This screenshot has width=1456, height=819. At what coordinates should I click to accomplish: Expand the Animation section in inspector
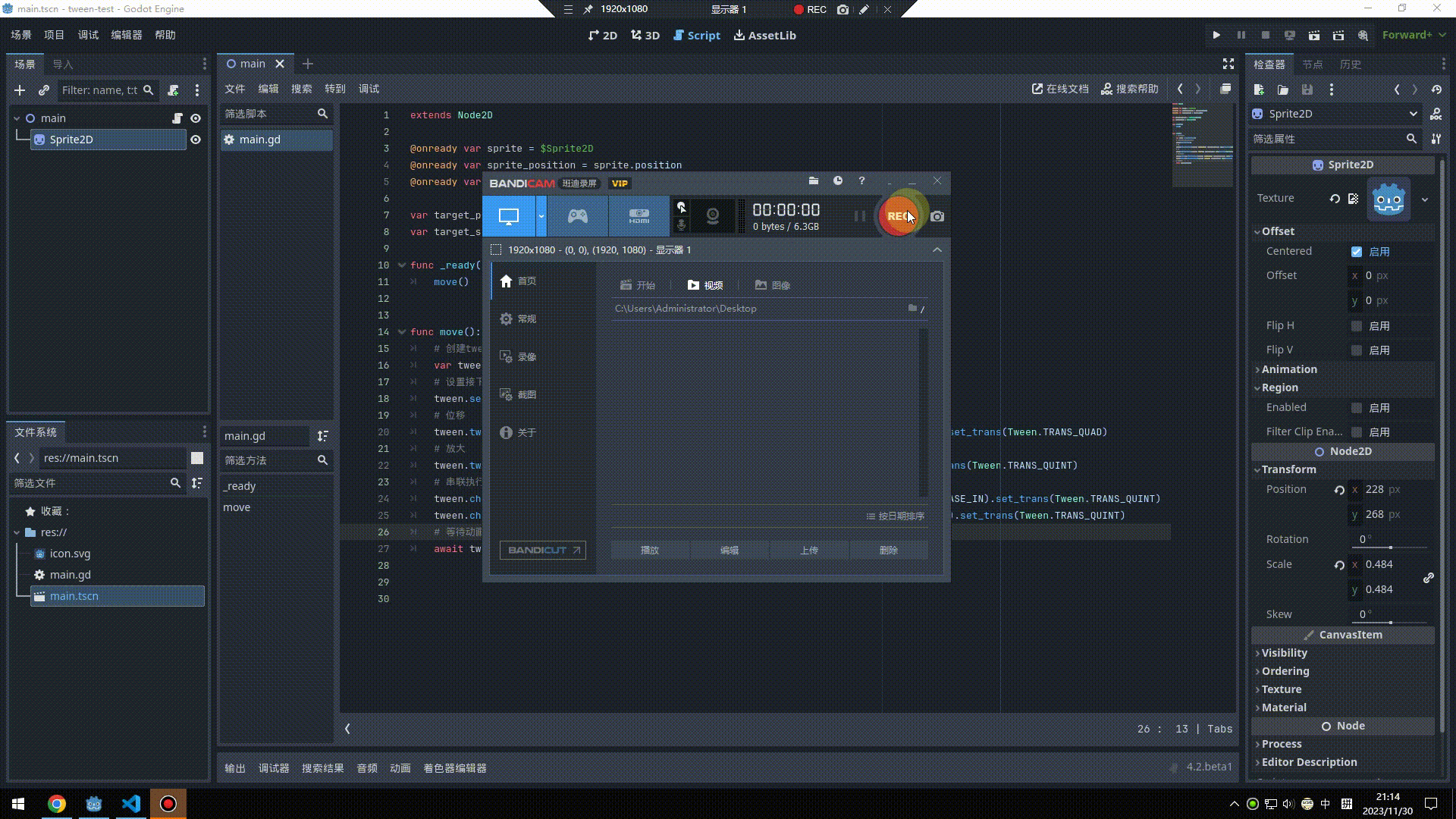tap(1289, 369)
